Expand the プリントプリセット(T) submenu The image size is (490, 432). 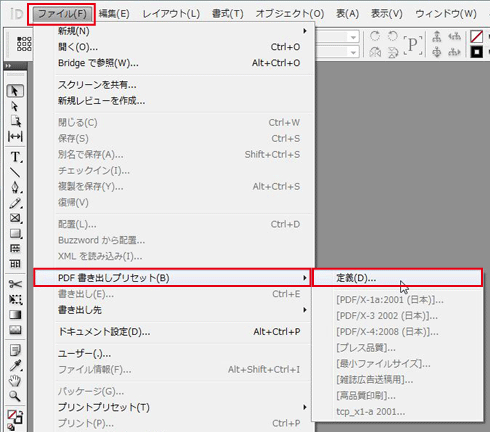(x=173, y=407)
